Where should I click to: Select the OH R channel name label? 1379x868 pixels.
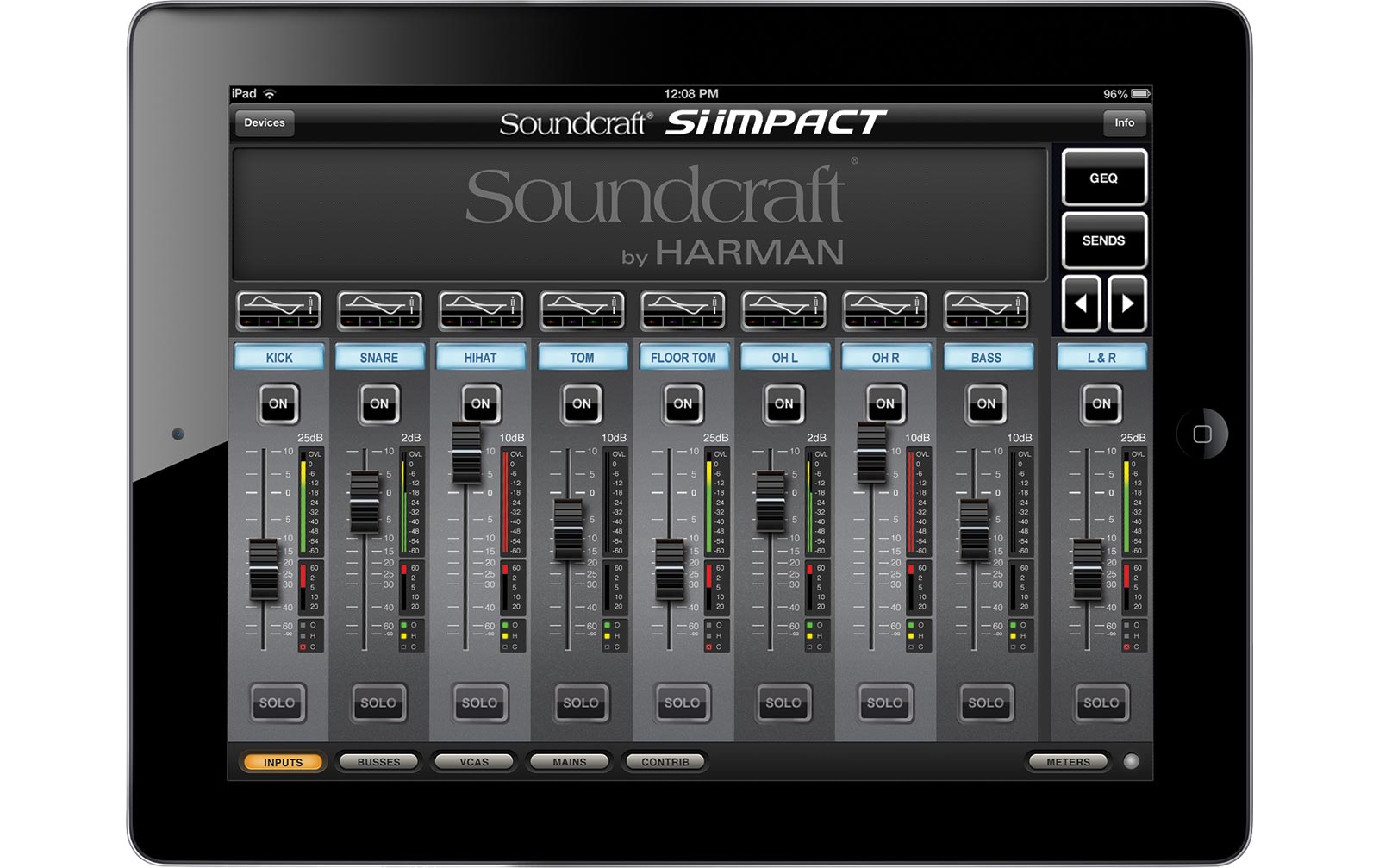pos(886,357)
